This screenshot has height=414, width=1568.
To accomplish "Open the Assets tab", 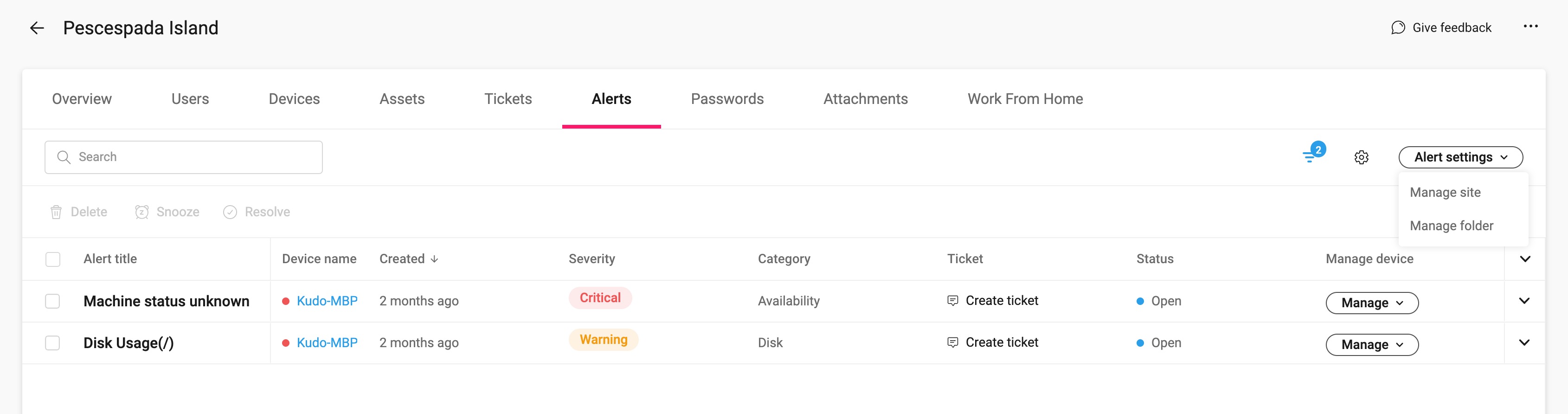I will tap(402, 99).
